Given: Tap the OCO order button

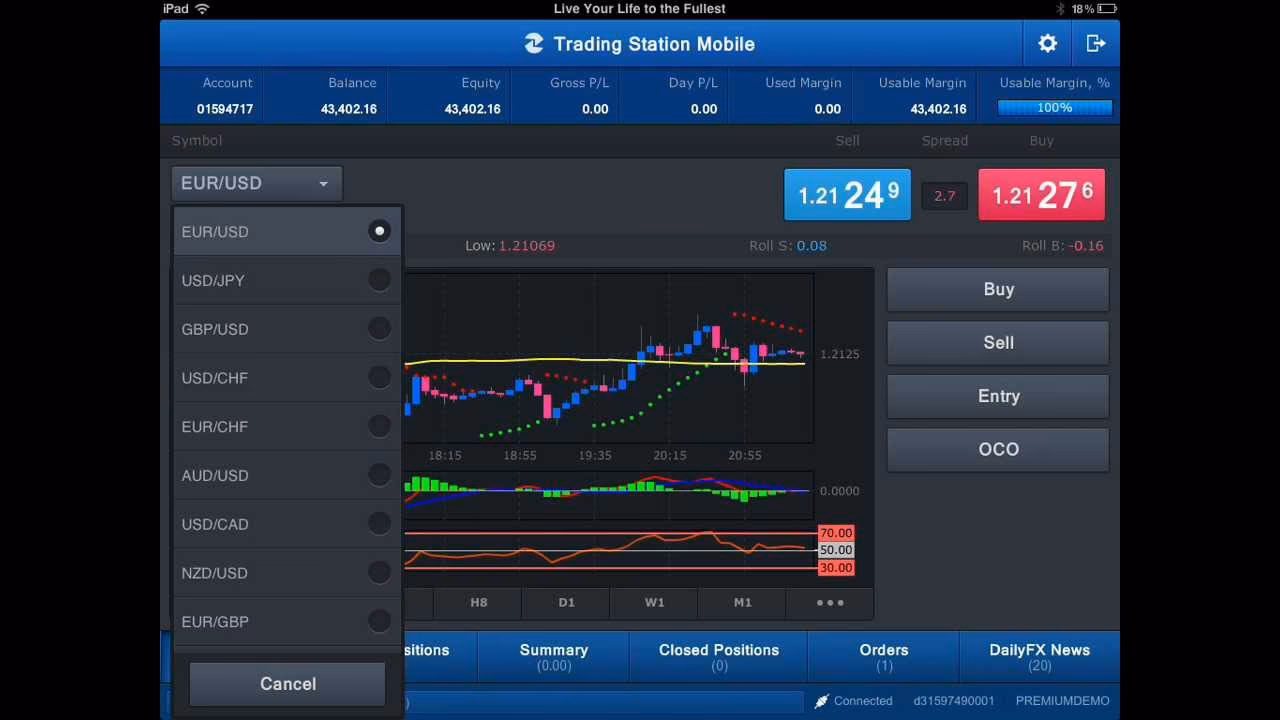Looking at the screenshot, I should (998, 449).
